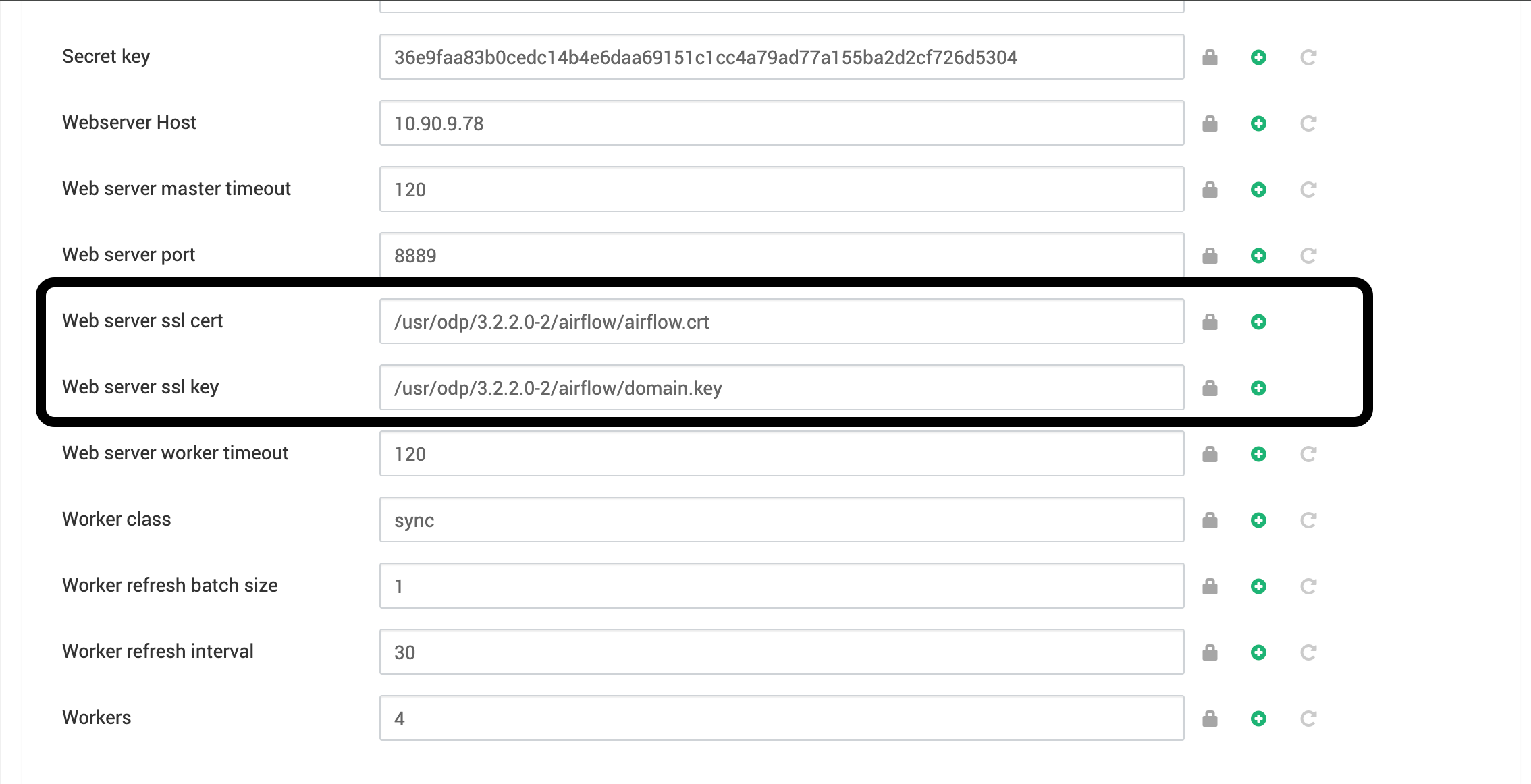
Task: Click the green plus icon for Web server ssl cert
Action: 1258,322
